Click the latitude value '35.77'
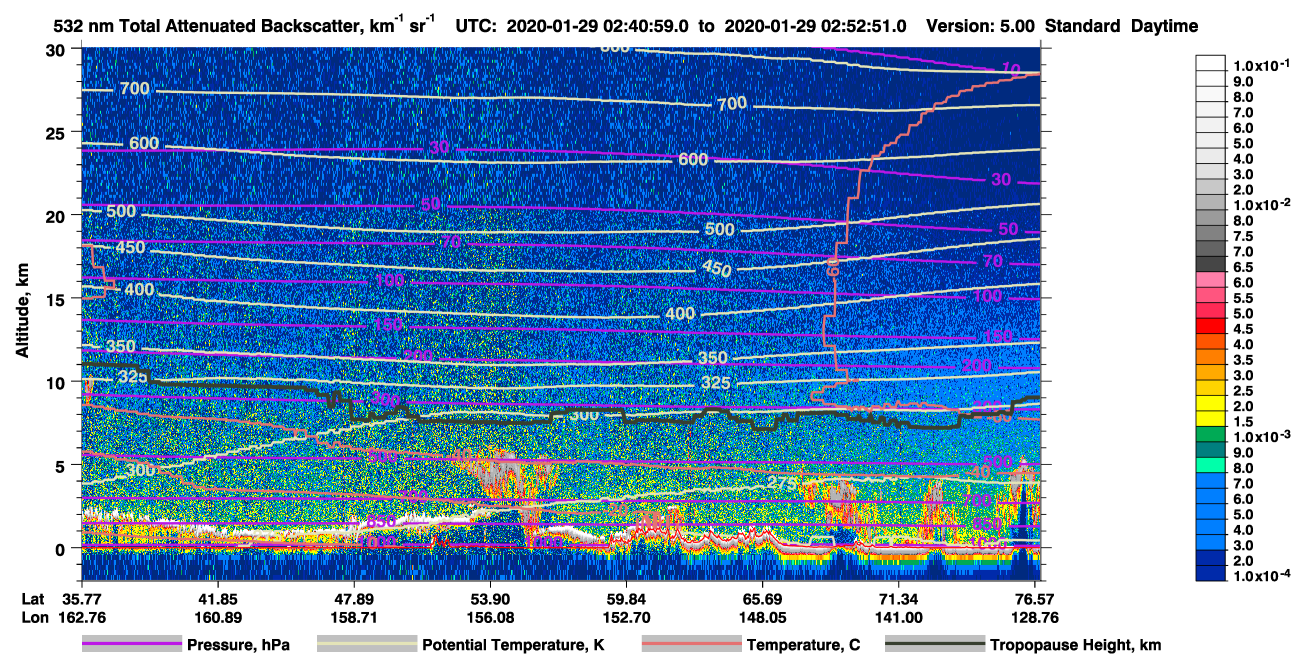This screenshot has width=1300, height=667. (x=83, y=599)
